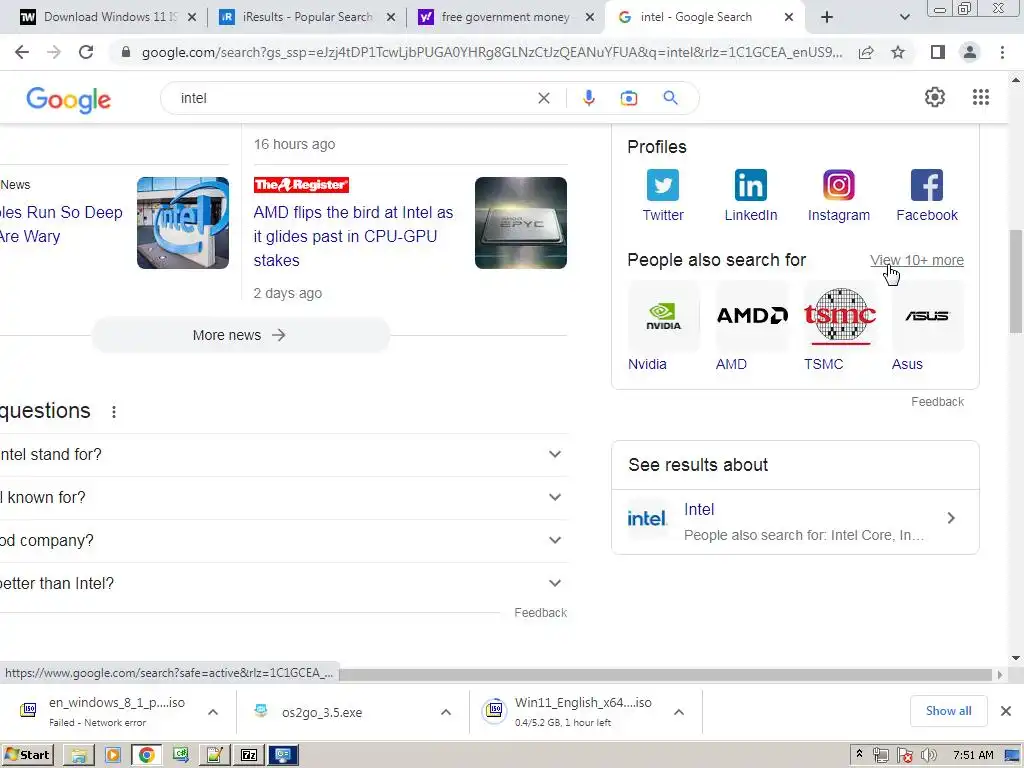Start a voice search with the microphone

pyautogui.click(x=588, y=98)
